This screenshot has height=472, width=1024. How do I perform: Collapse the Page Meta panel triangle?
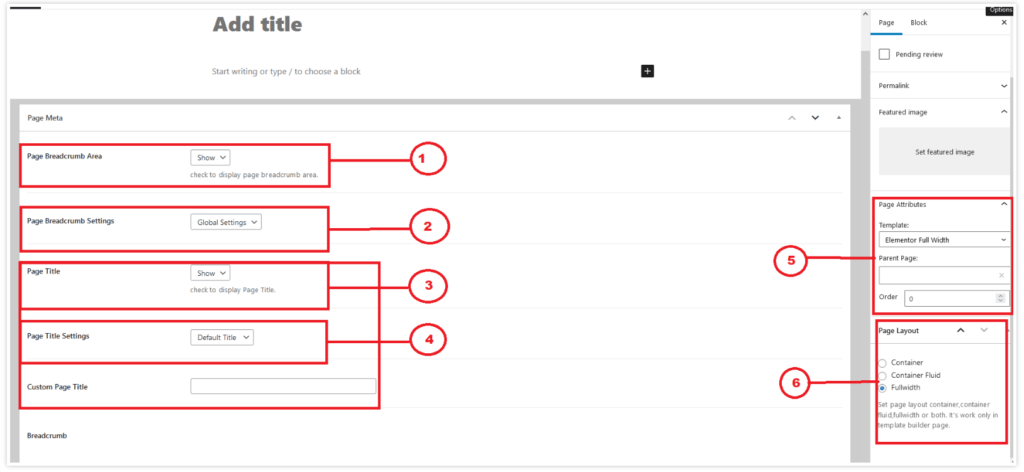(x=839, y=118)
